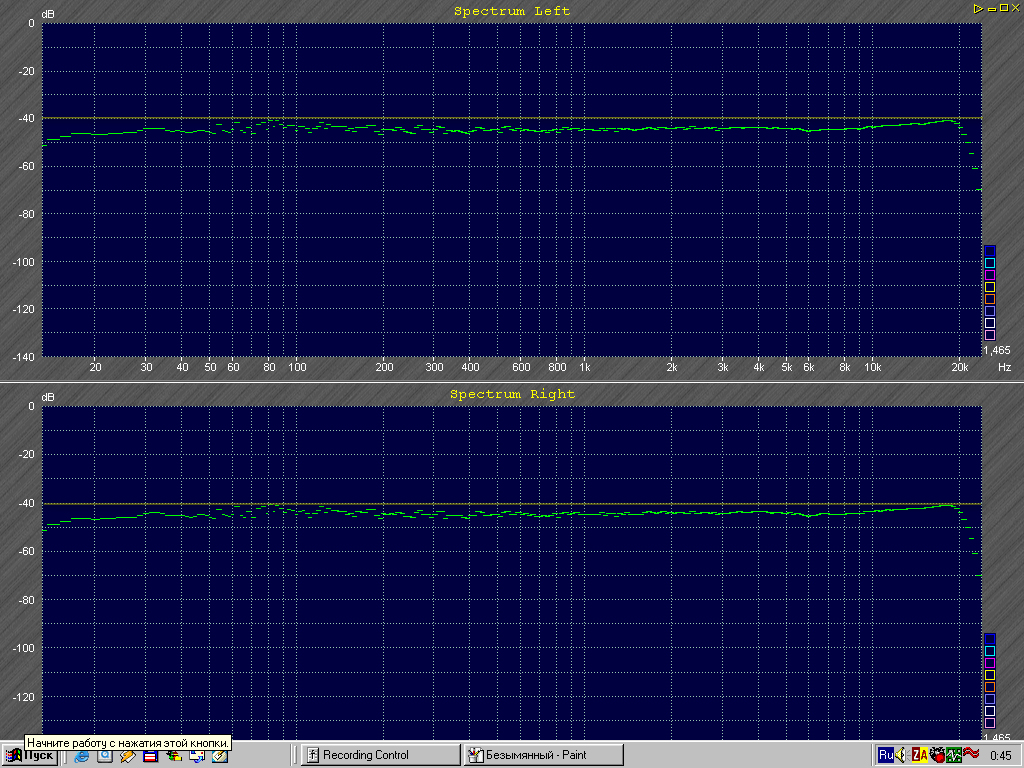Image resolution: width=1024 pixels, height=768 pixels.
Task: Select the cyan swatch in Spectrum Left
Action: point(990,263)
